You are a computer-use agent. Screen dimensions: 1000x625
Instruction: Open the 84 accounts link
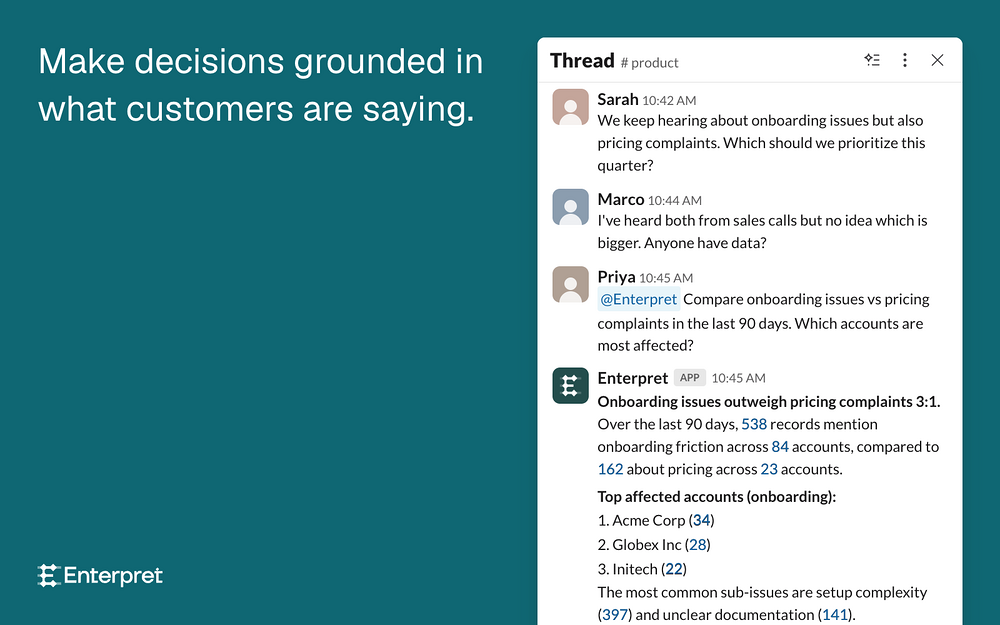(x=780, y=446)
